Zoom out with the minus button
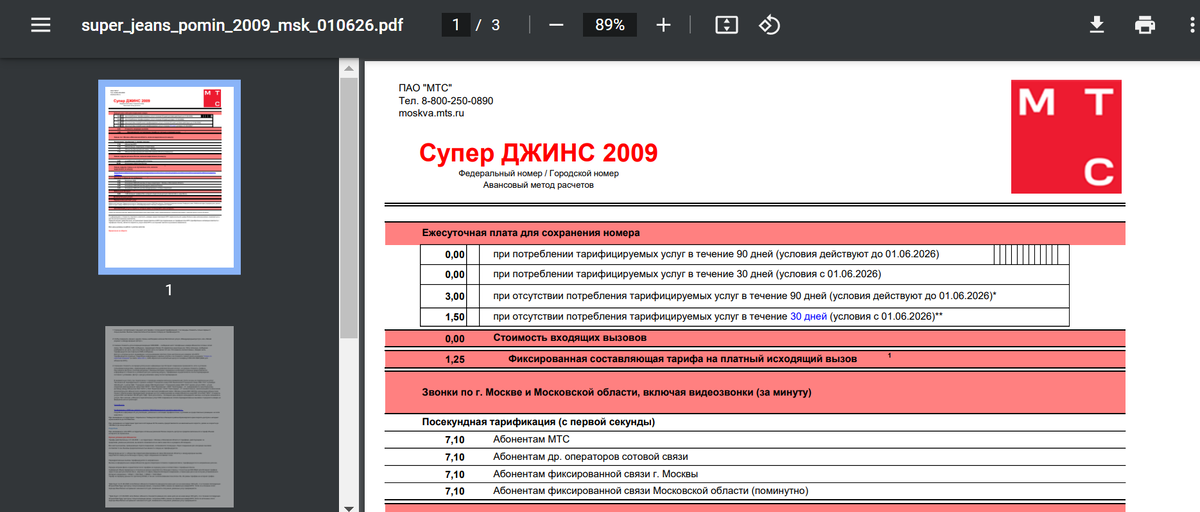Screen dimensions: 1200x512 [x=556, y=25]
